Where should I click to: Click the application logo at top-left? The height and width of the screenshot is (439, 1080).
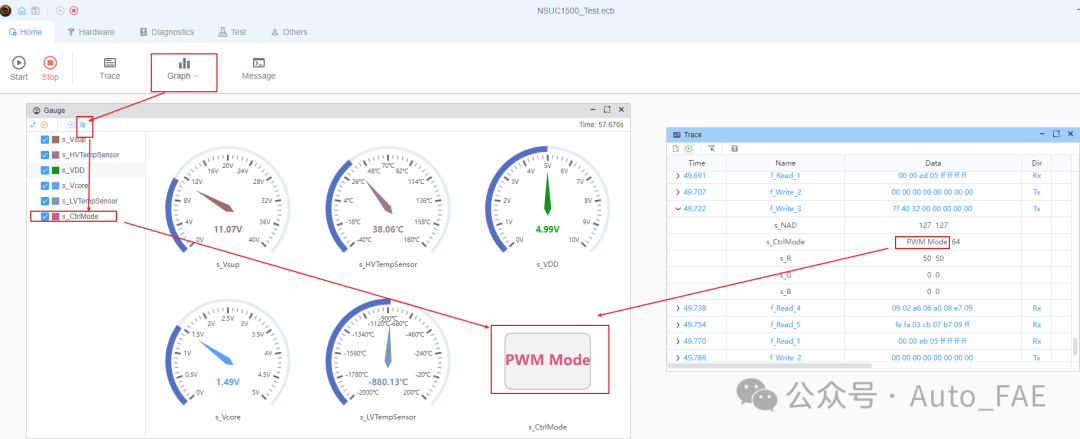tap(6, 10)
